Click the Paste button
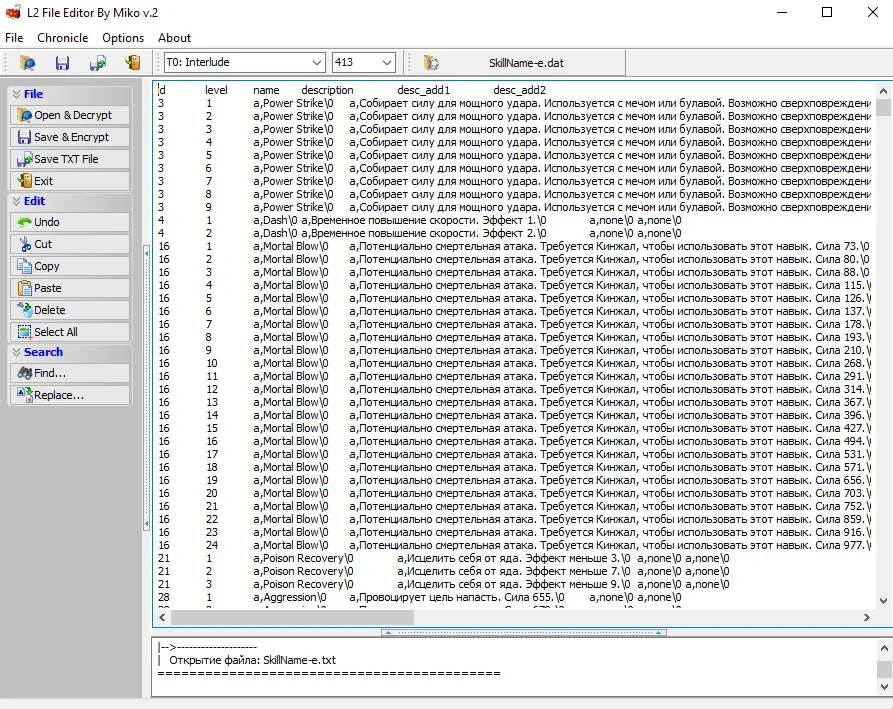Screen dimensions: 893x709 click(70, 288)
